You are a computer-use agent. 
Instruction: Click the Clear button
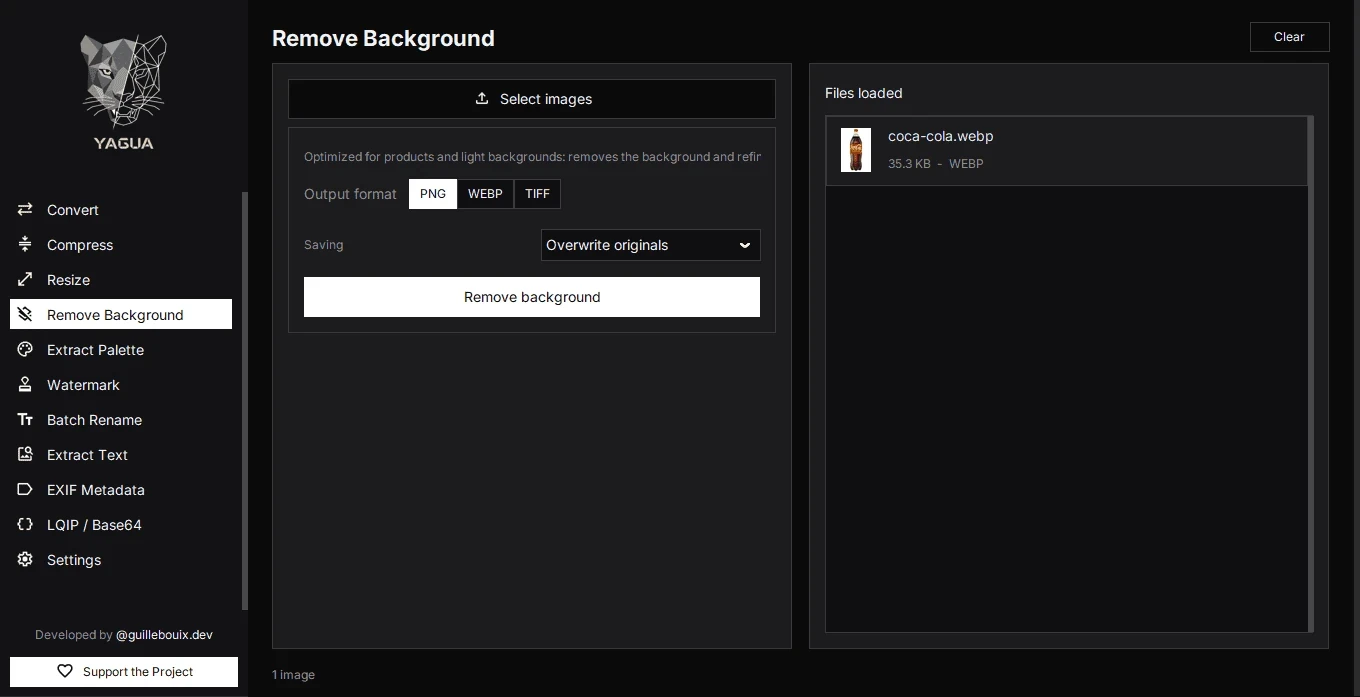[x=1289, y=37]
